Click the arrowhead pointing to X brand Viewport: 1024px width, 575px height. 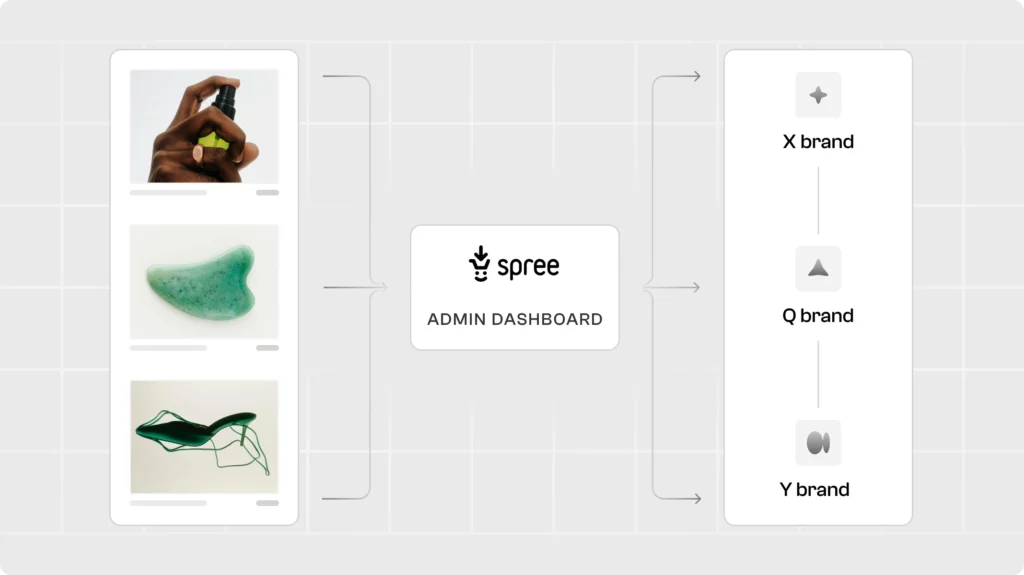click(696, 77)
